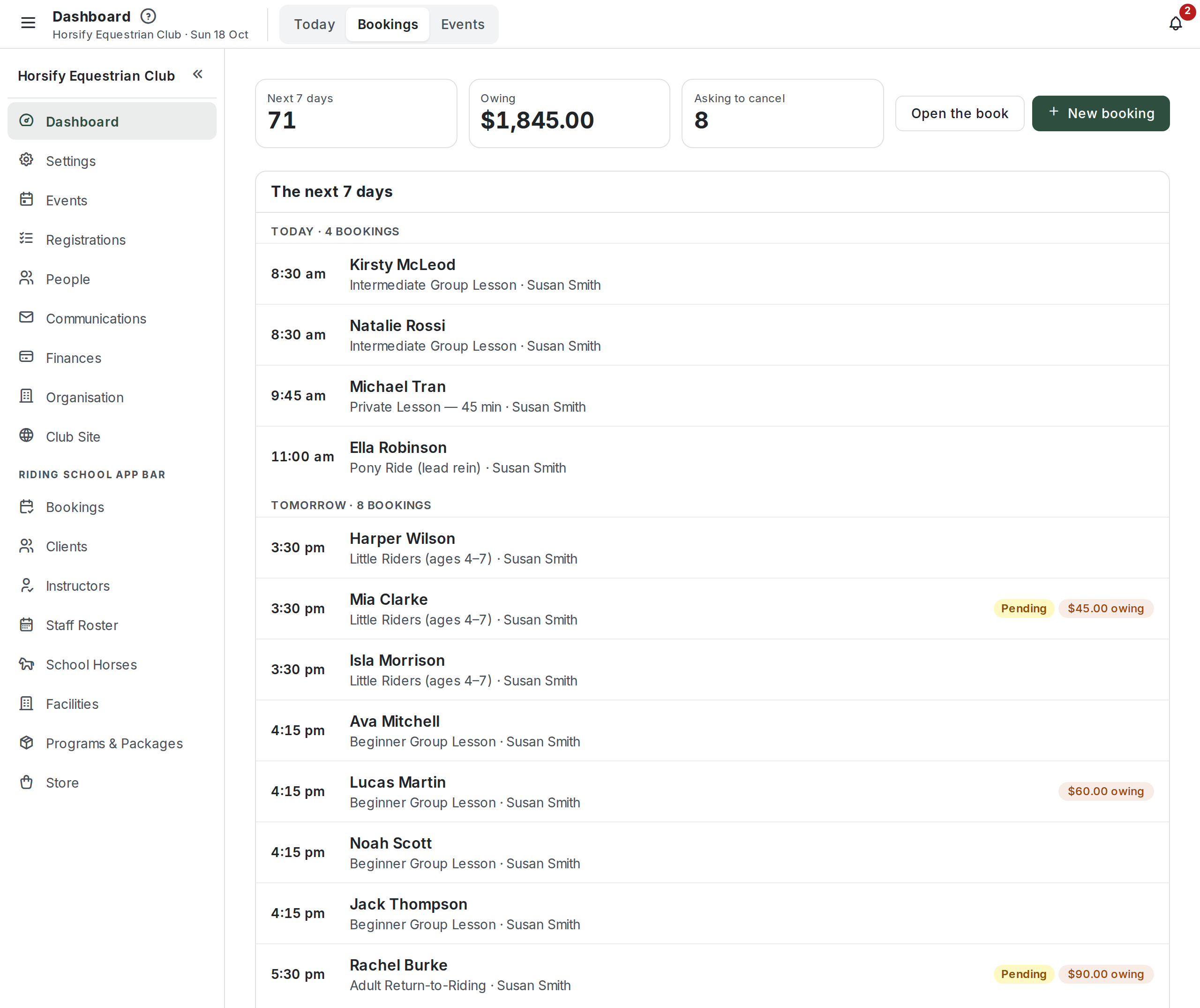Go to Staff Roster in the sidebar

coord(112,626)
